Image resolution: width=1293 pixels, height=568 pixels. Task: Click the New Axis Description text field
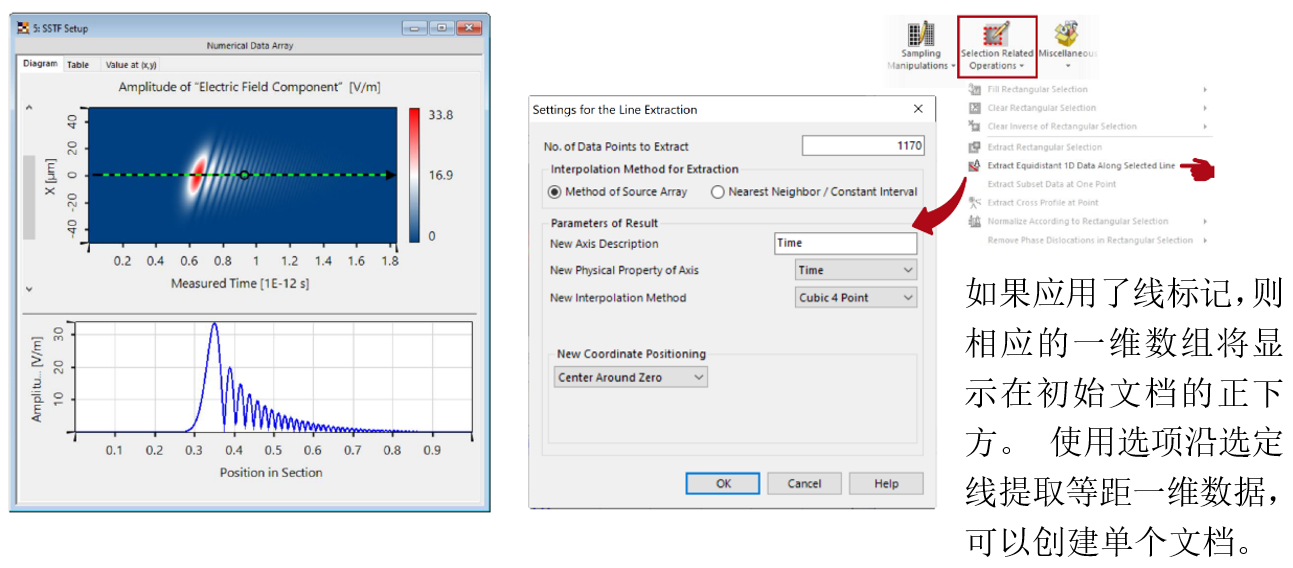coord(845,243)
